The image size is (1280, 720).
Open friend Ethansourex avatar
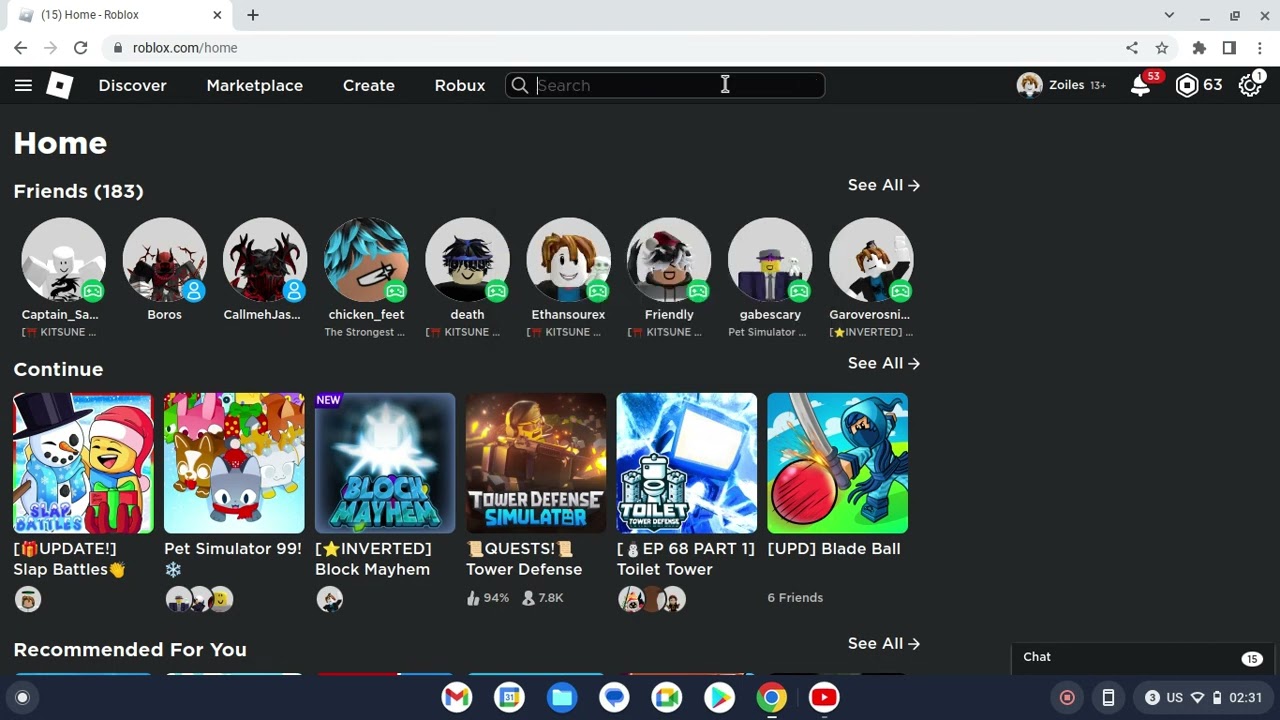[568, 260]
